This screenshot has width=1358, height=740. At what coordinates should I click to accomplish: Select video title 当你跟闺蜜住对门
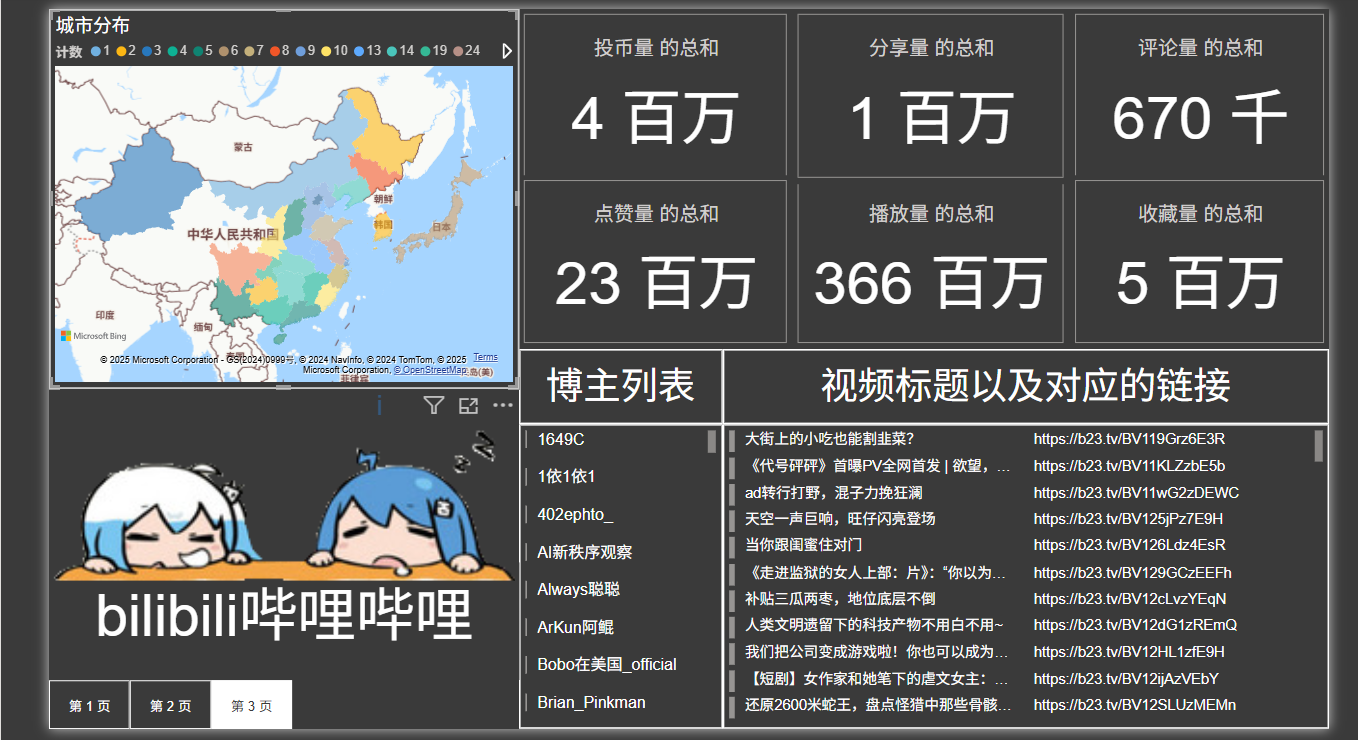coord(803,545)
